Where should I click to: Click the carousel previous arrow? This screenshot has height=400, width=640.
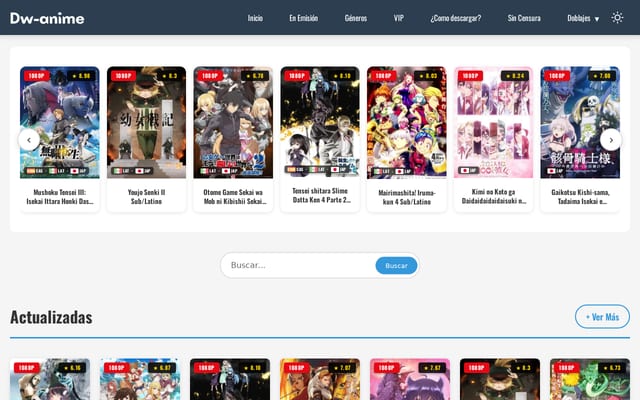[x=29, y=140]
